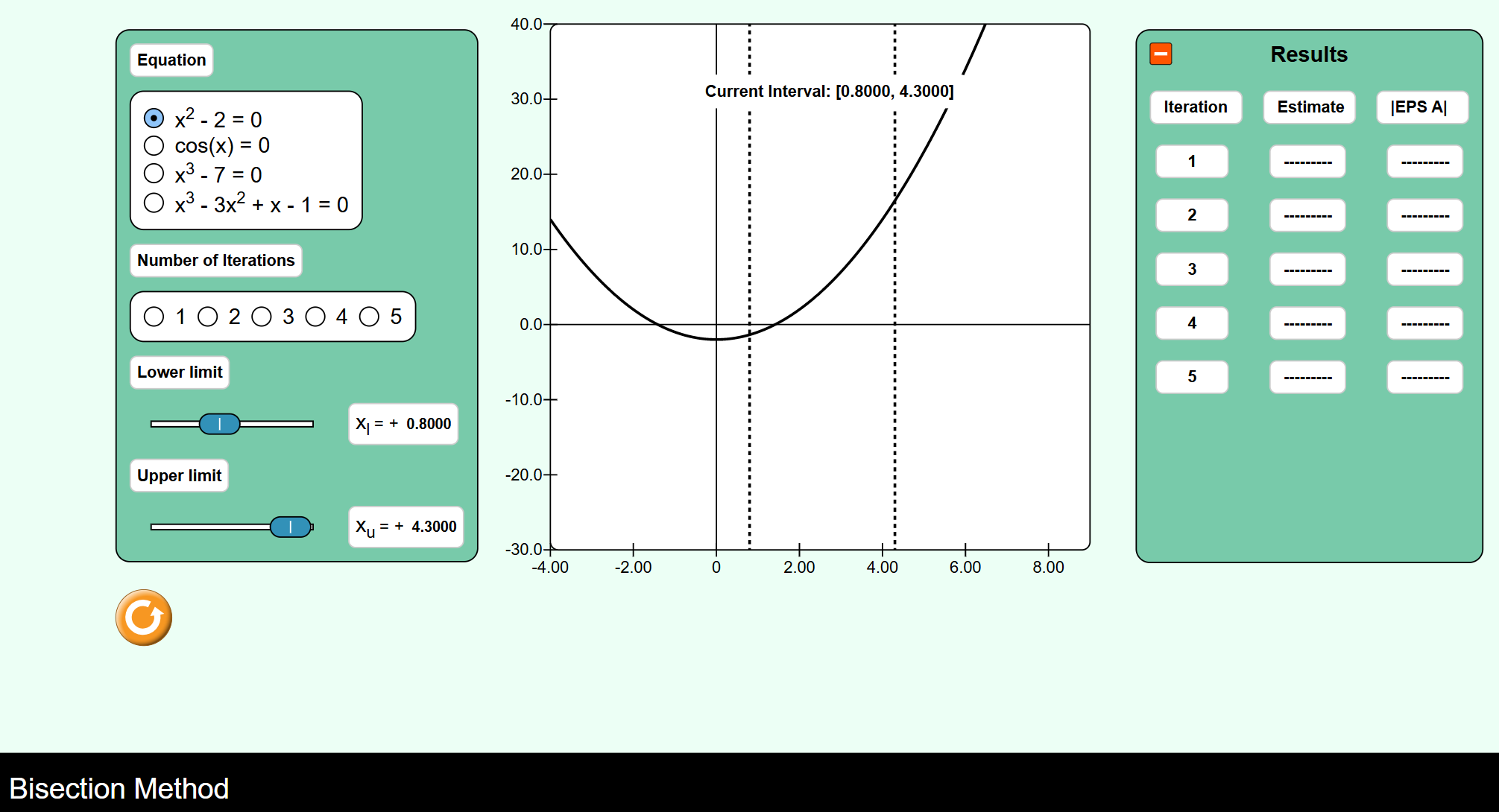Select equation cos(x) = 0

click(x=155, y=145)
